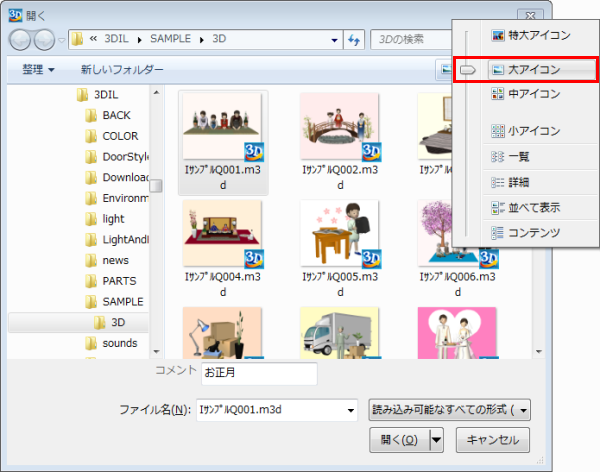The width and height of the screenshot is (600, 472).
Task: Click the 新しいフォルダー button
Action: point(122,69)
